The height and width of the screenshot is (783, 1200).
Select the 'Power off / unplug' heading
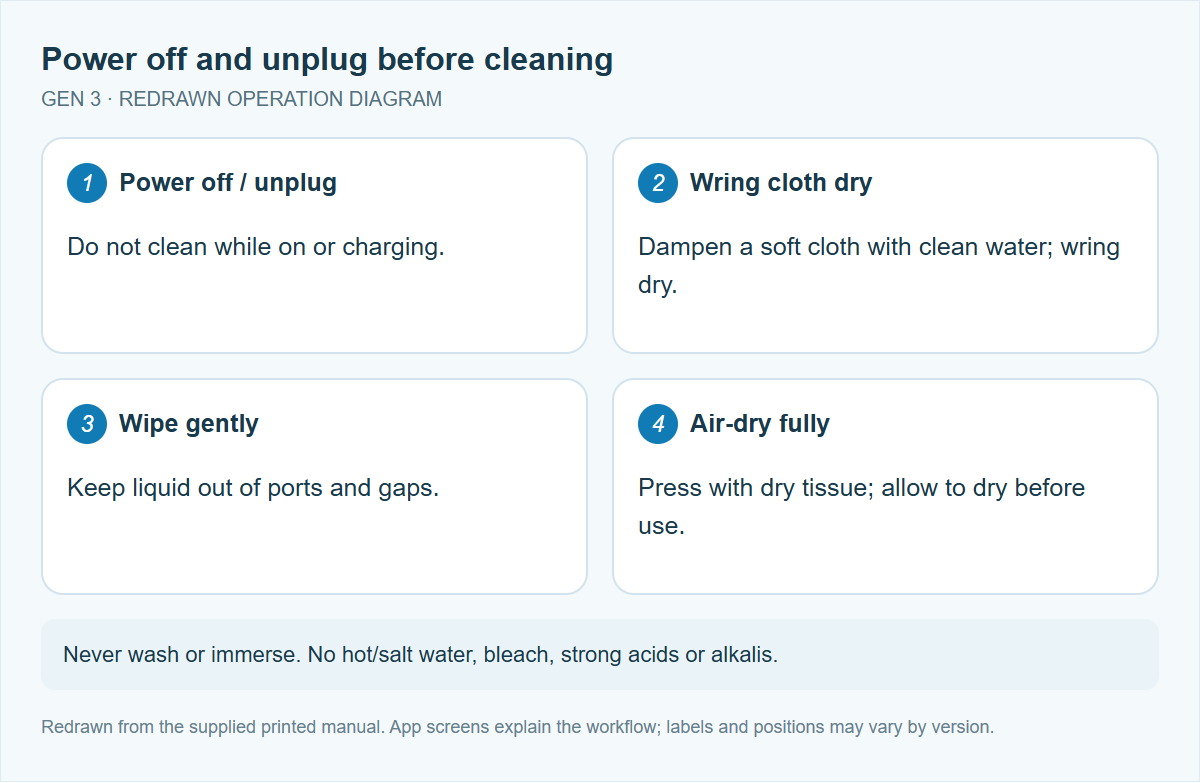pyautogui.click(x=228, y=183)
